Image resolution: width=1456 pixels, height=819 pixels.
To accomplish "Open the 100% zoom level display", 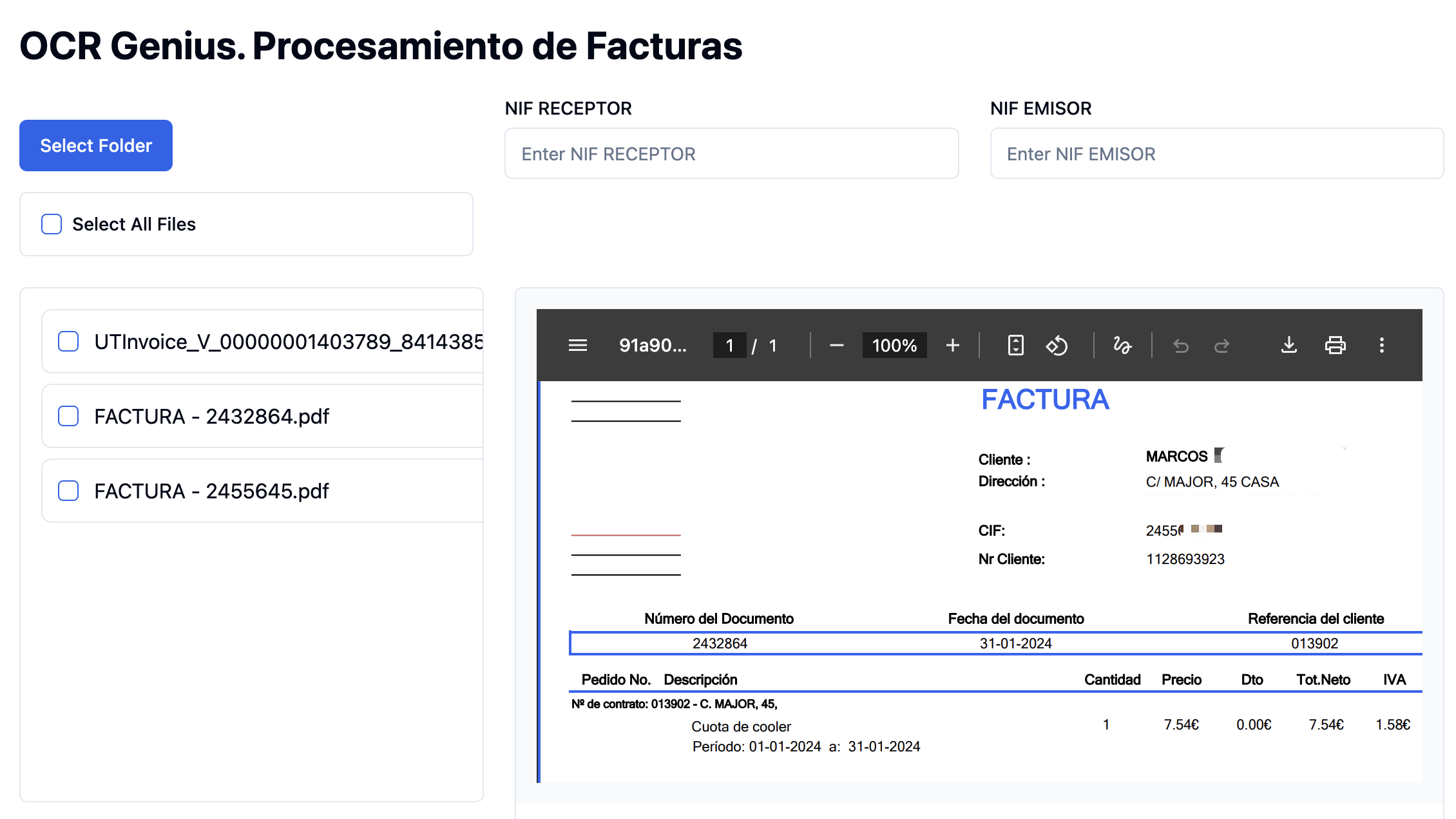I will tap(894, 346).
